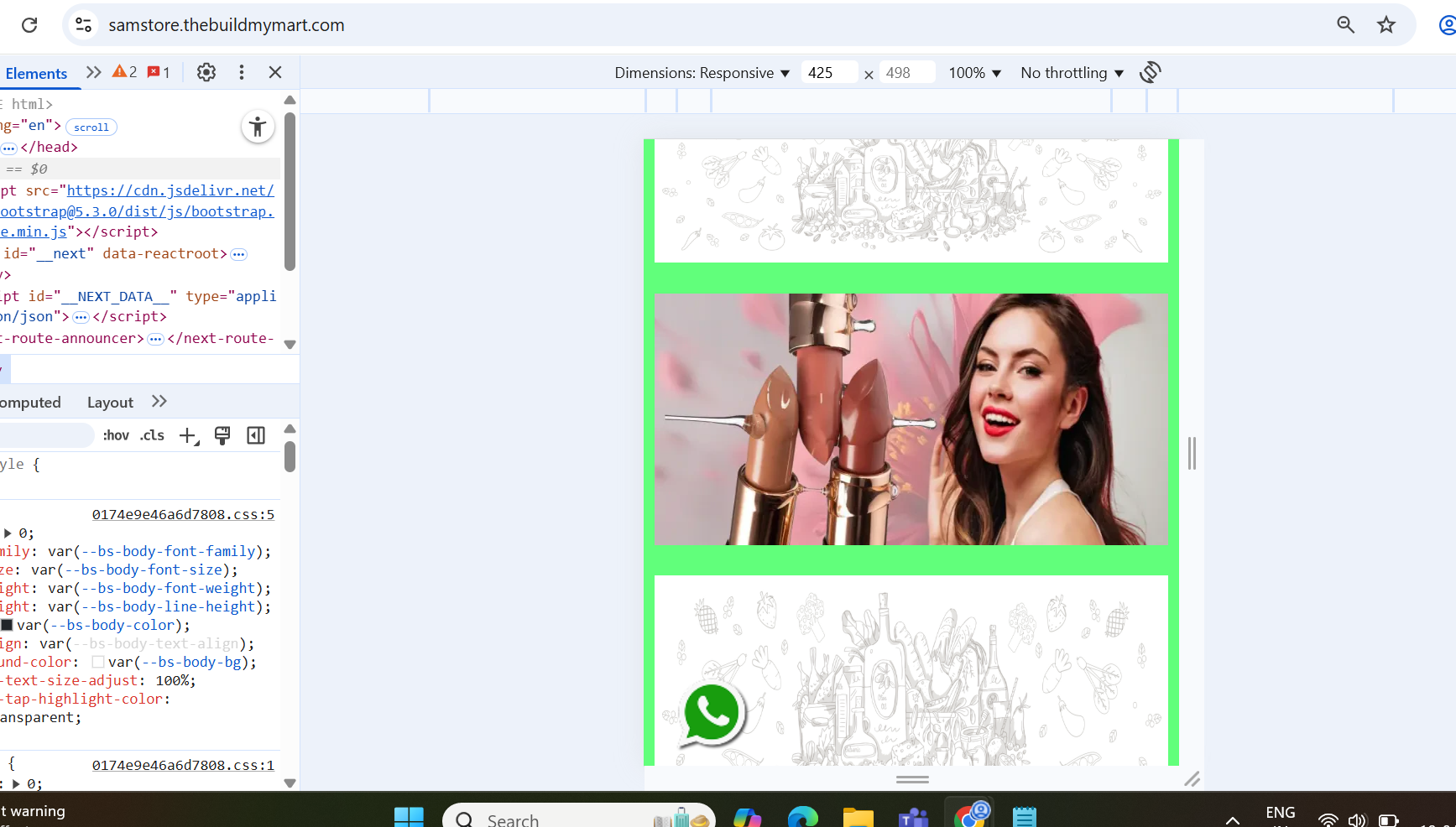Expand the __NEXT_DATA__ script content ellipsis
This screenshot has height=827, width=1456.
pos(81,317)
